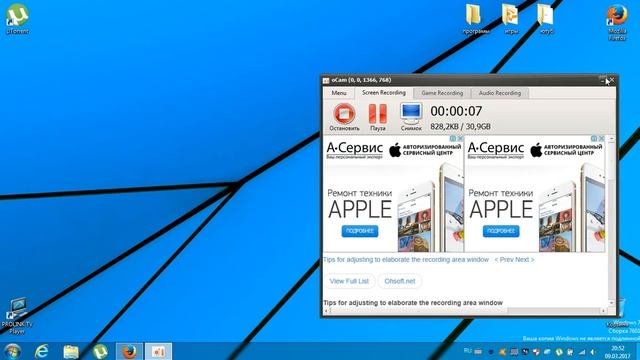Screen dimensions: 640x360
Task: Select the программы desktop folder
Action: (x=475, y=19)
